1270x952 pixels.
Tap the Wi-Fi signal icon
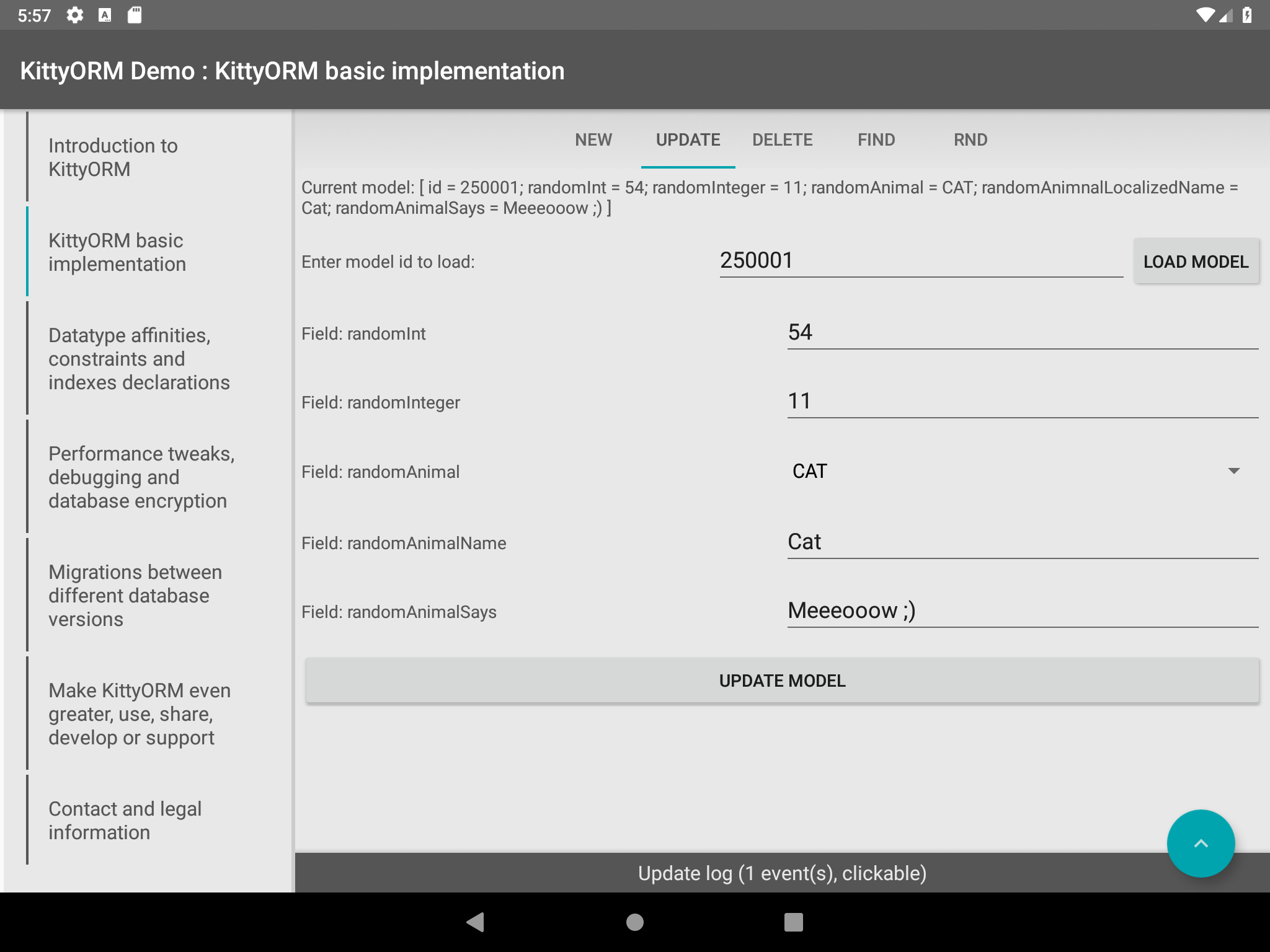[1206, 15]
